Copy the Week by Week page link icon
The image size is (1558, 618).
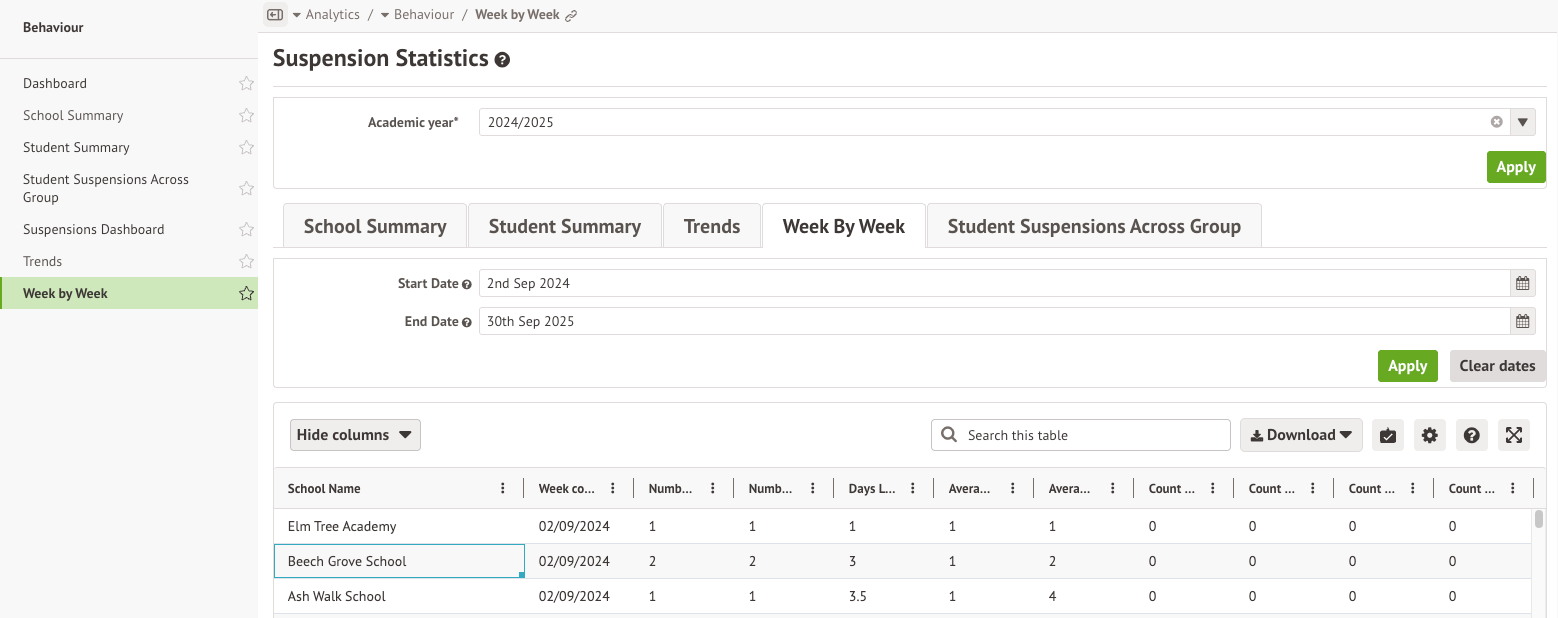571,15
